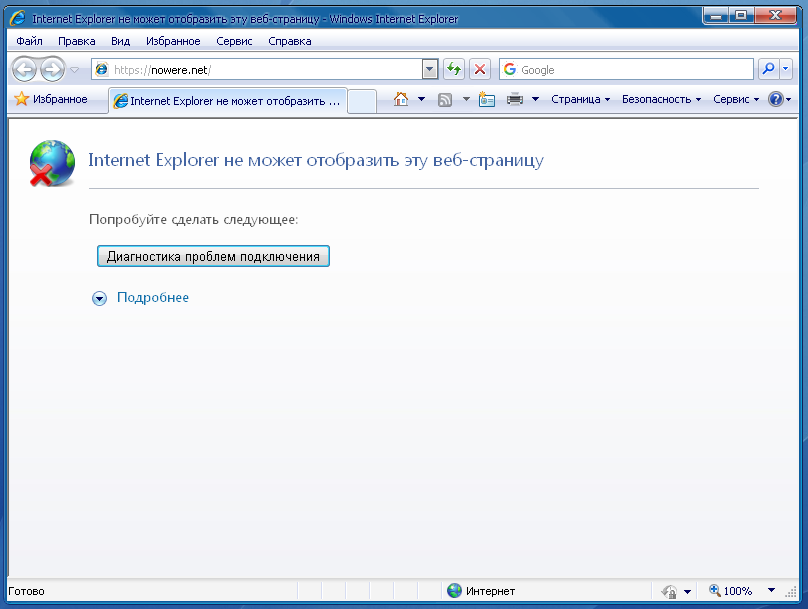The height and width of the screenshot is (609, 808).
Task: Click the magnifier Search icon
Action: [x=768, y=69]
